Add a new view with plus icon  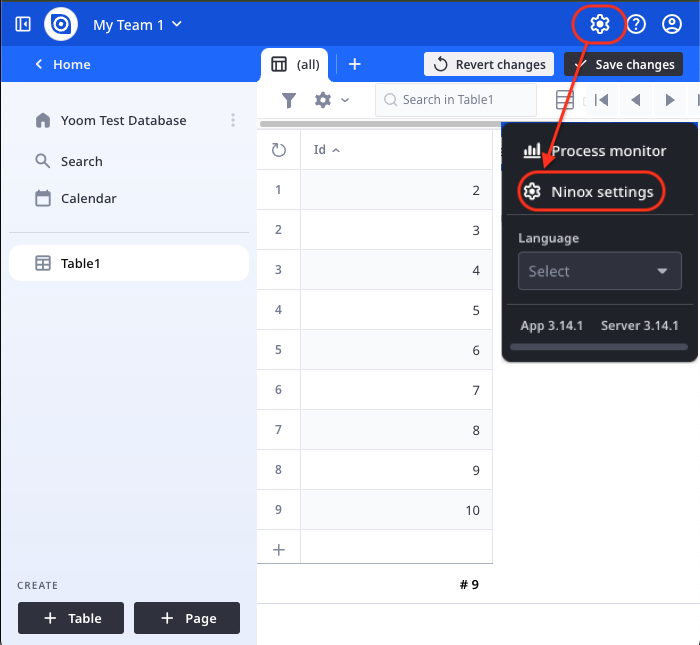pos(354,64)
